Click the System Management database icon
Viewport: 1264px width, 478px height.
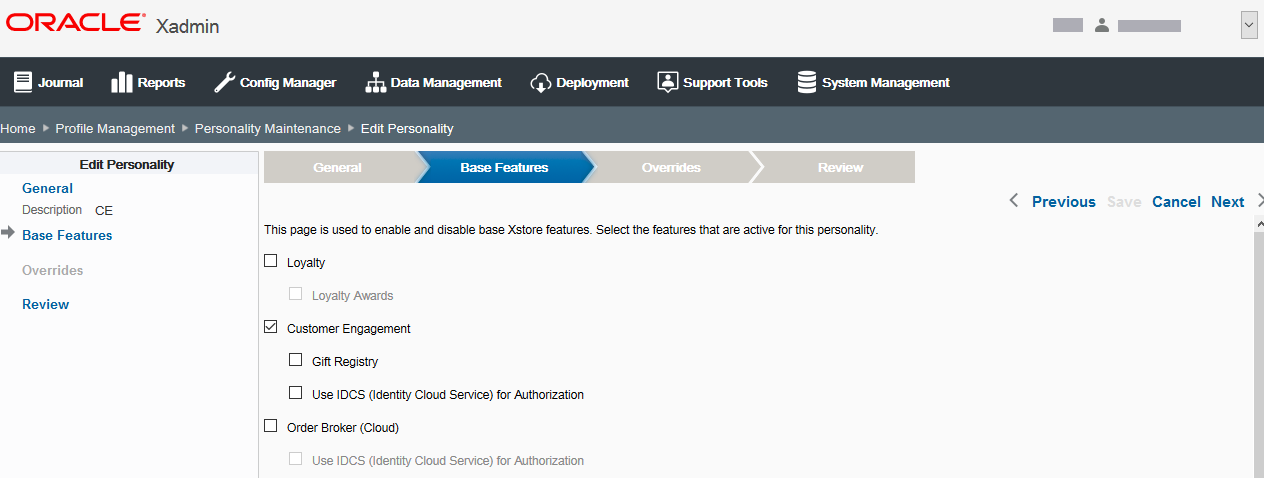(807, 82)
